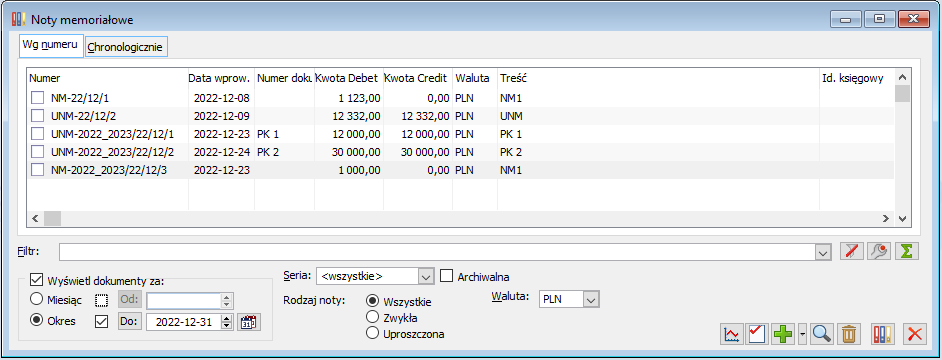Click the Do date field 2022-12-31

(x=184, y=322)
